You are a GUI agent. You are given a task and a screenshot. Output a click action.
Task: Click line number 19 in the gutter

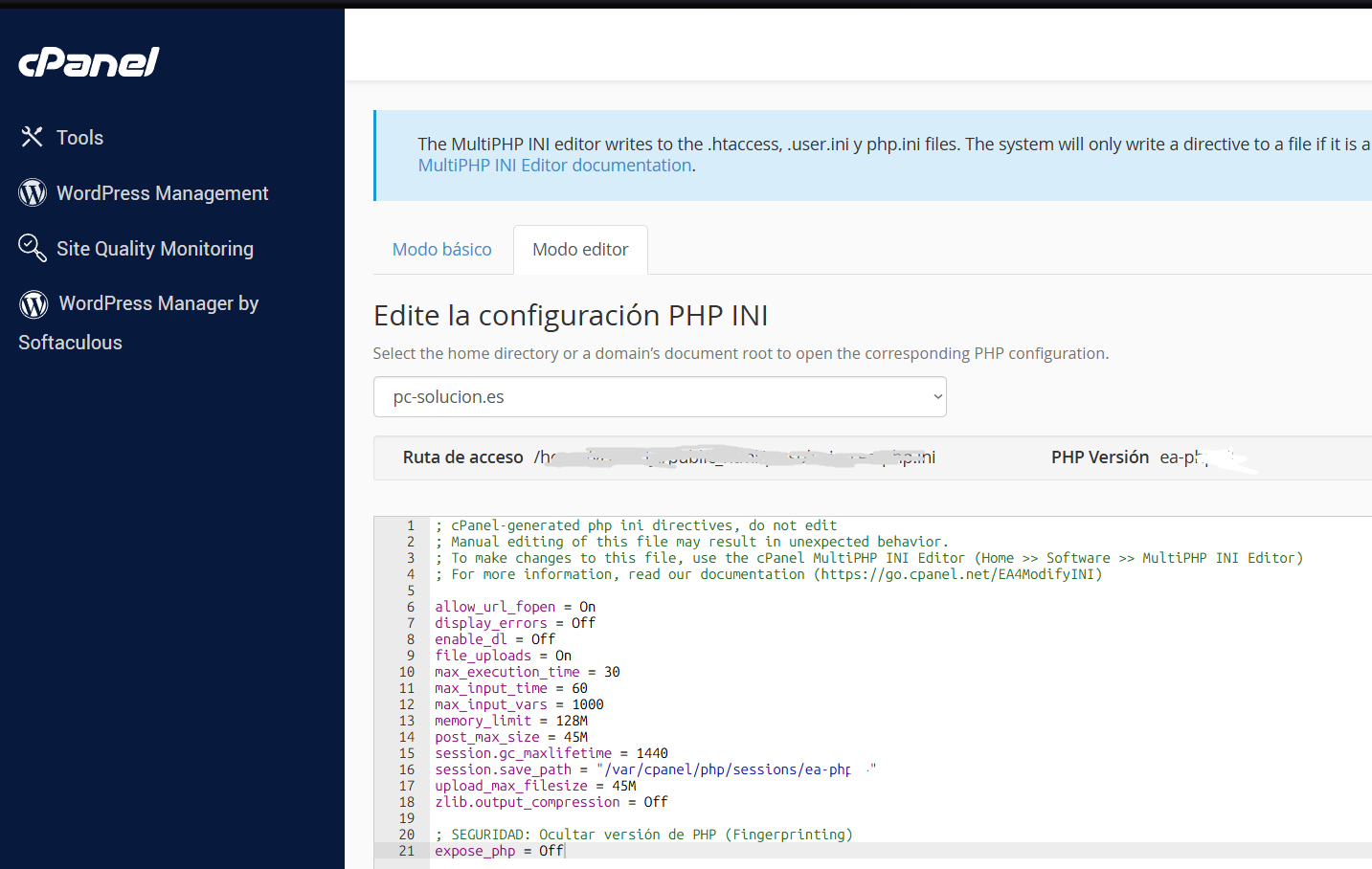(x=407, y=818)
